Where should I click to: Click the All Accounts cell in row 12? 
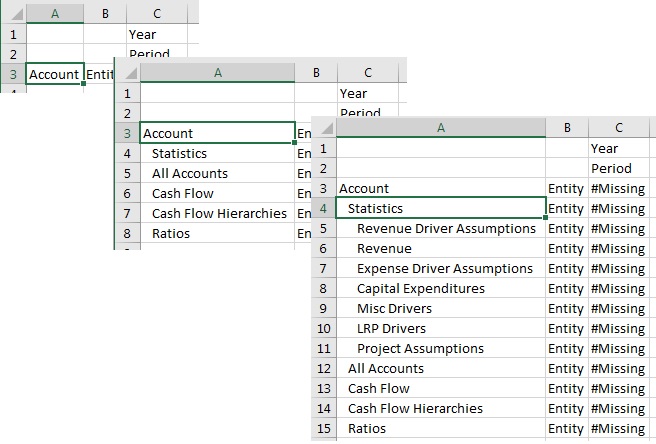(x=386, y=368)
